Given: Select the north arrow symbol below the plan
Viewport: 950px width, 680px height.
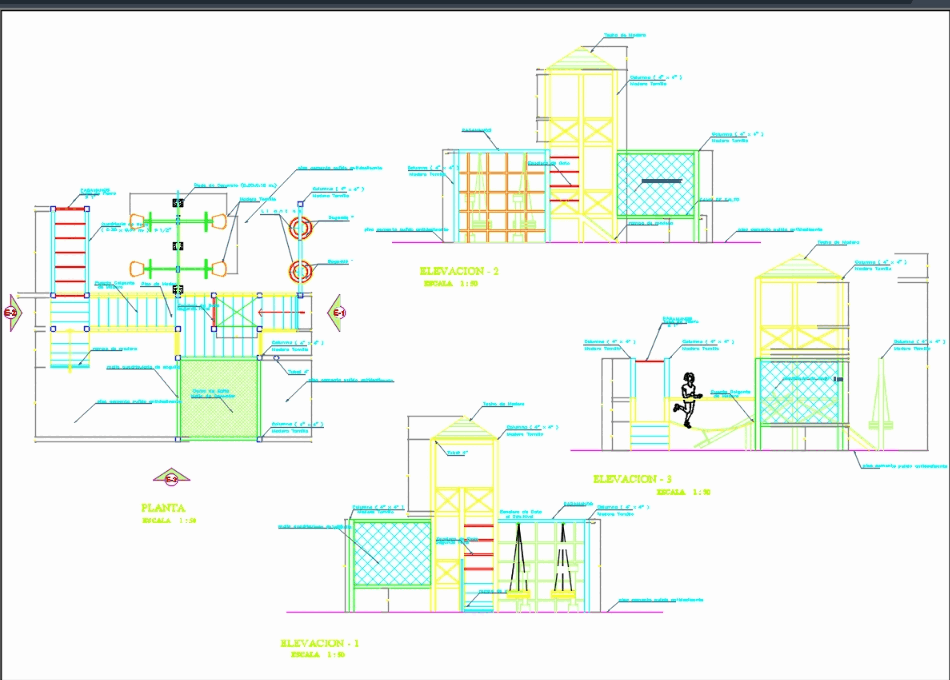Looking at the screenshot, I should click(172, 479).
